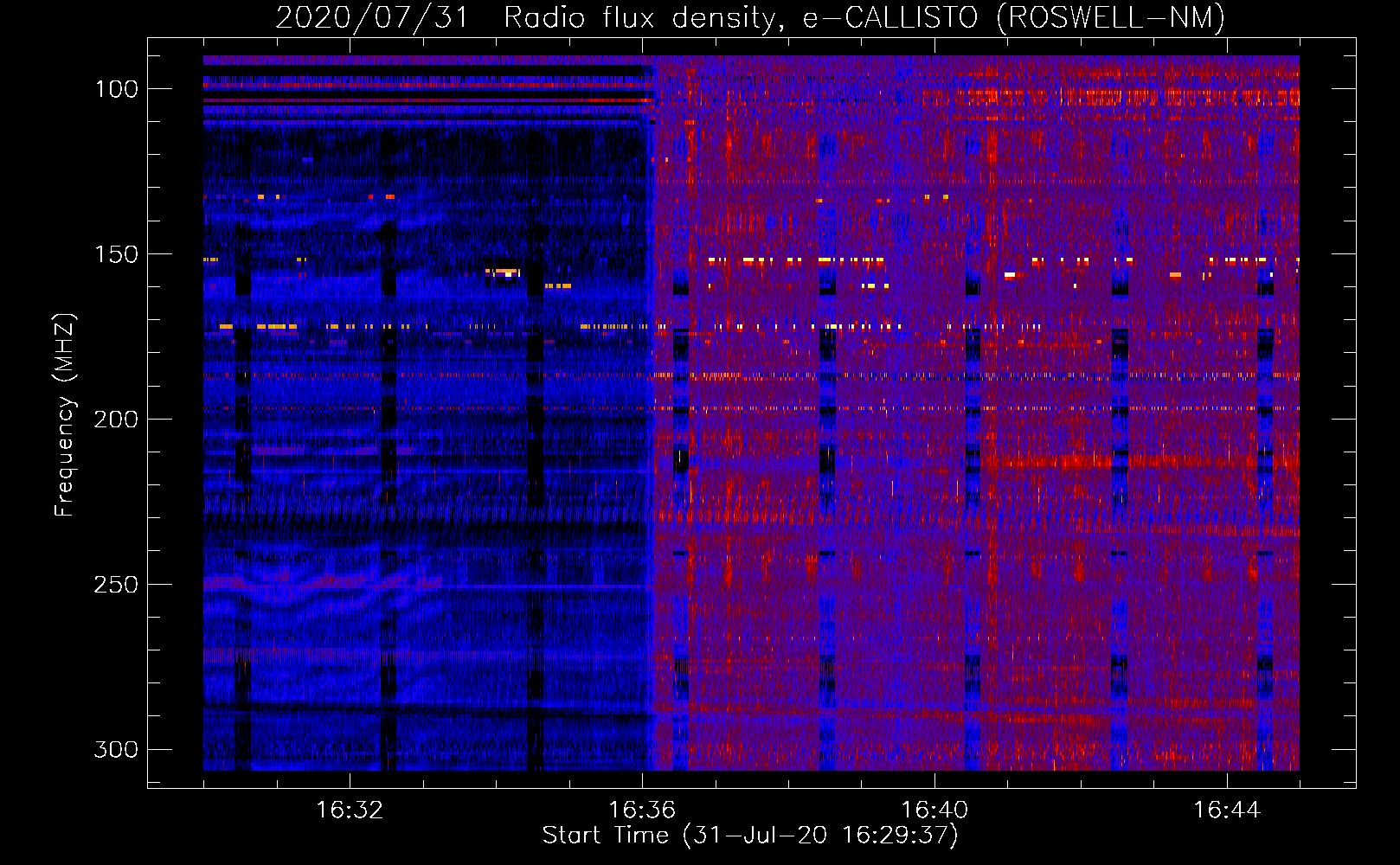Click the 16:36 time tick label
Screen dimensions: 1400x865
[642, 811]
